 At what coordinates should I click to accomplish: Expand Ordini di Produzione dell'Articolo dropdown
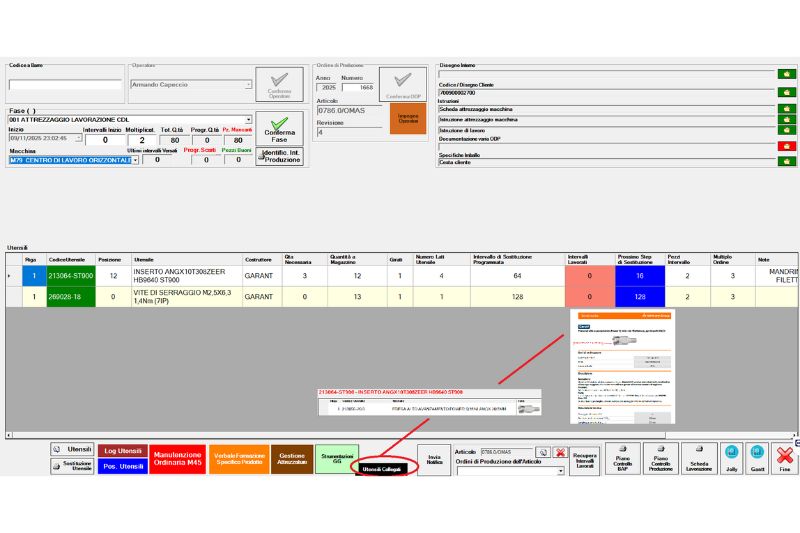tap(560, 471)
